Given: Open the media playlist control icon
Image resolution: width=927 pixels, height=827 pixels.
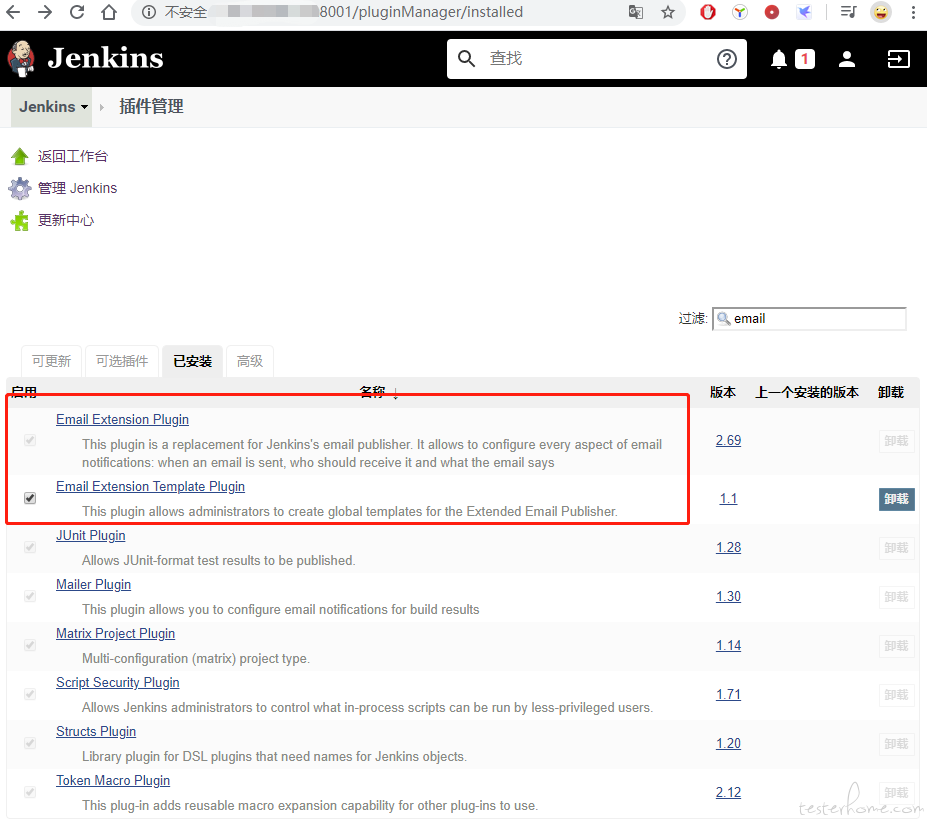Looking at the screenshot, I should pos(848,12).
